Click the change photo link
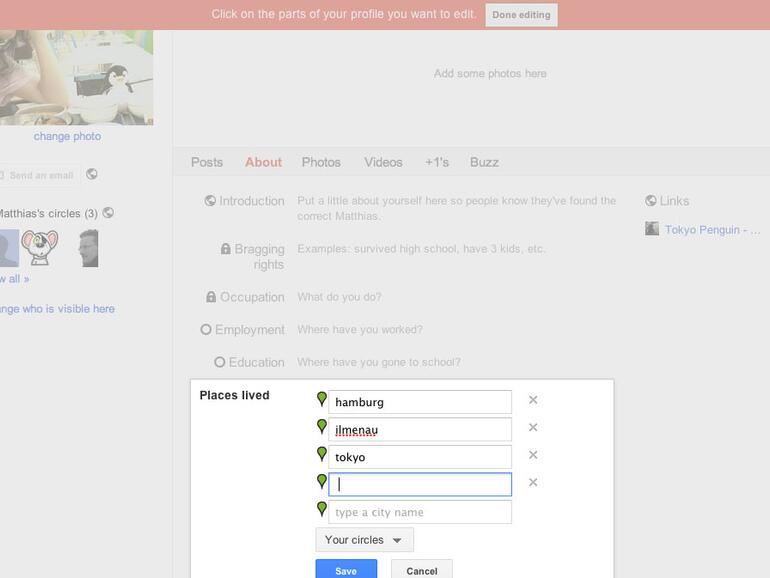770x578 pixels. point(67,136)
